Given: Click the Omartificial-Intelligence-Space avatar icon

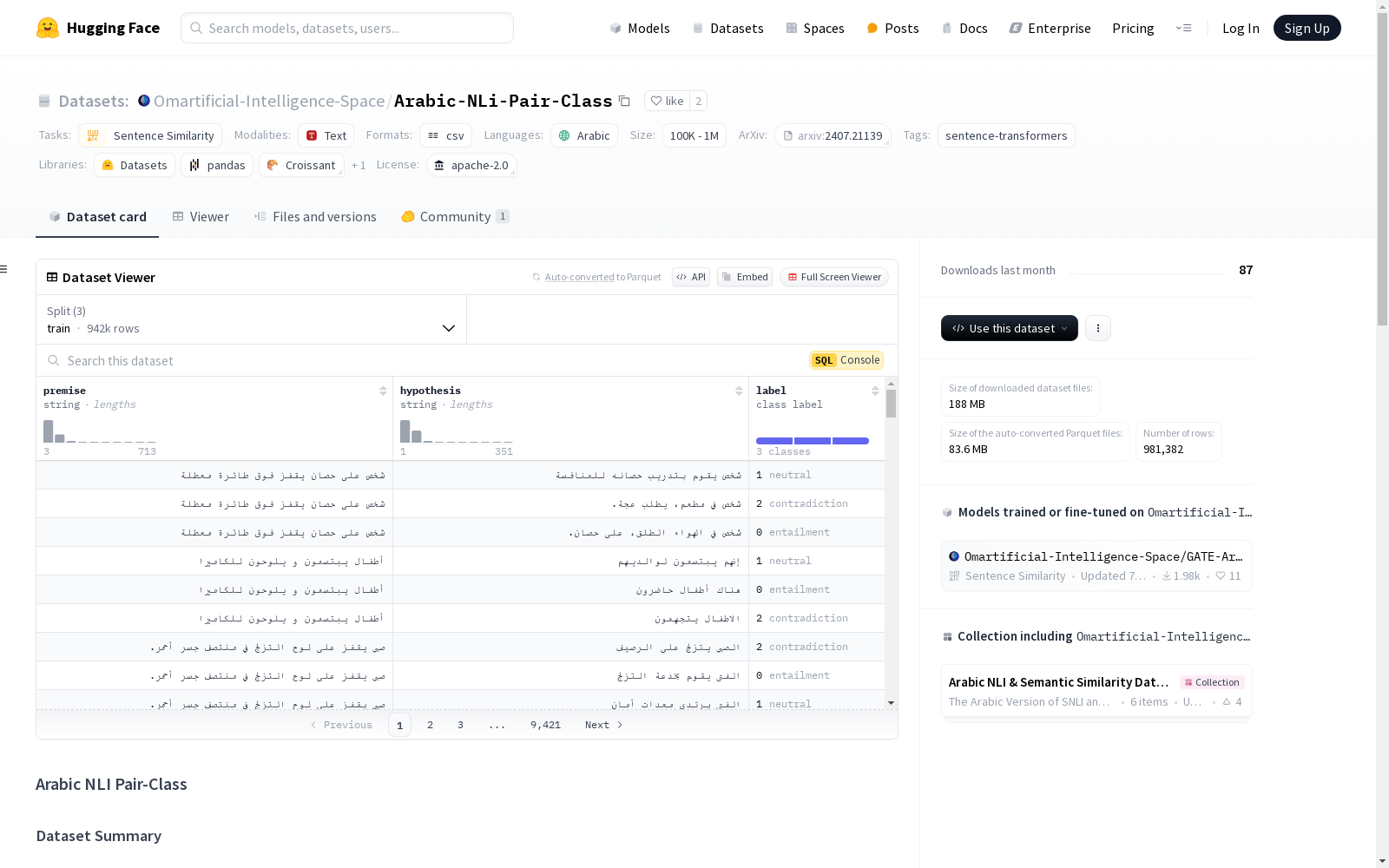Looking at the screenshot, I should point(144,101).
